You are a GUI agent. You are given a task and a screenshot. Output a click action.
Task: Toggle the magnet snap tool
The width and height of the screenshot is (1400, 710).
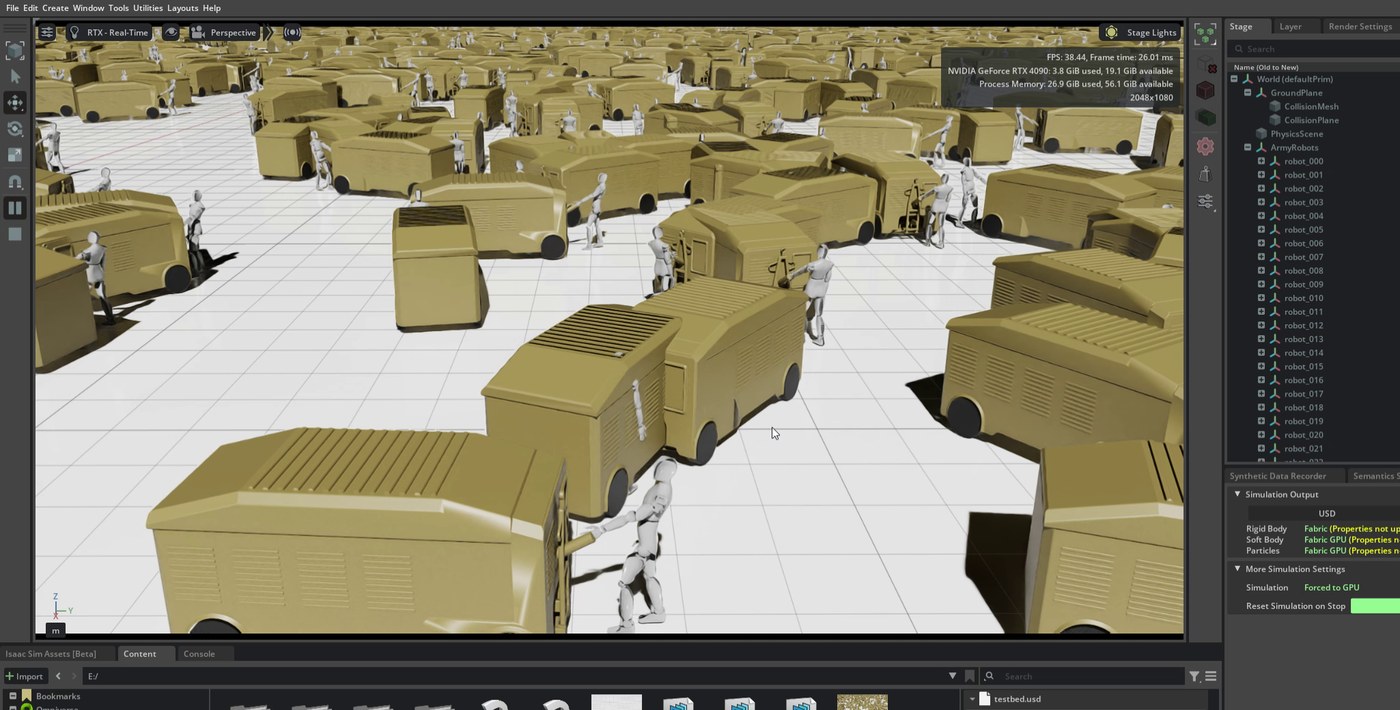click(x=15, y=182)
